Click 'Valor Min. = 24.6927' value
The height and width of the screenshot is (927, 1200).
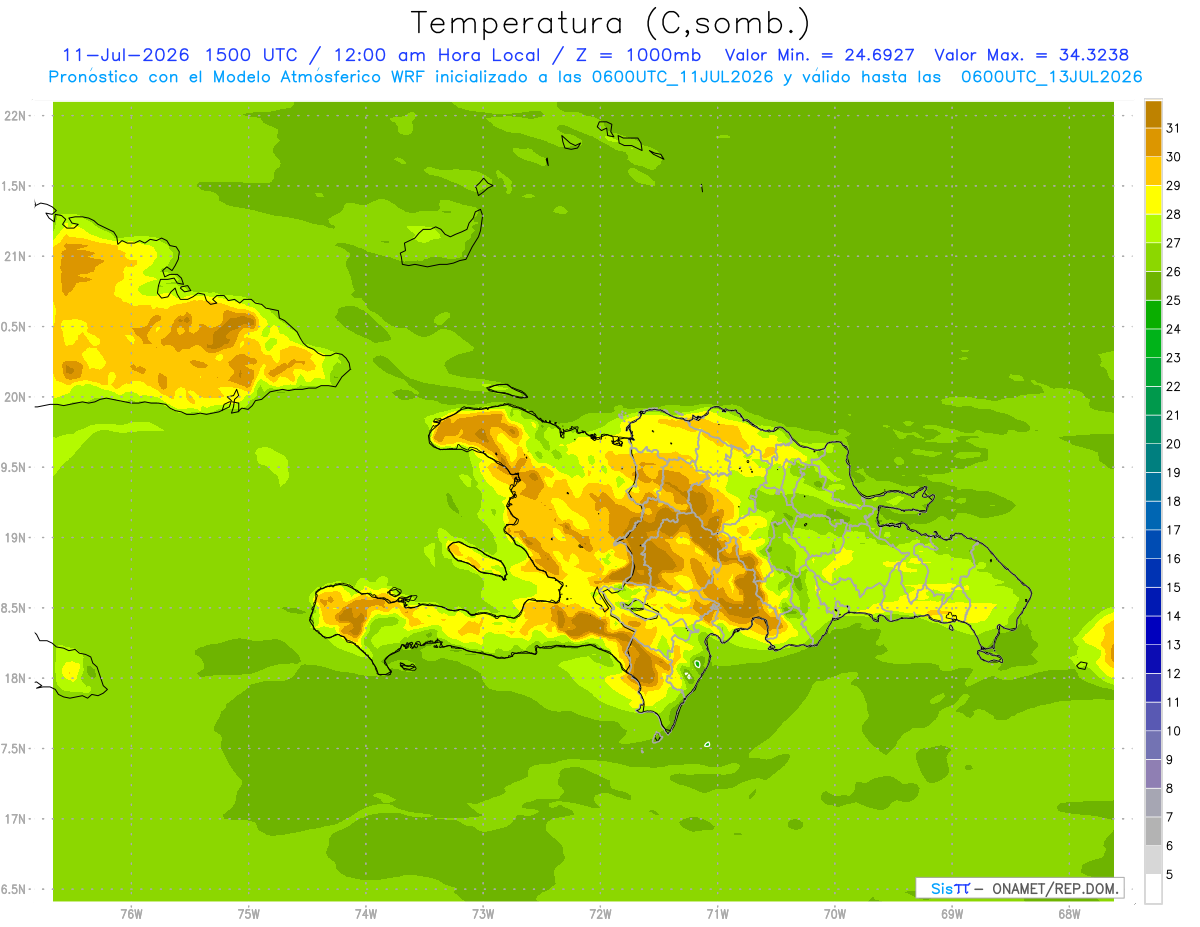click(x=819, y=55)
